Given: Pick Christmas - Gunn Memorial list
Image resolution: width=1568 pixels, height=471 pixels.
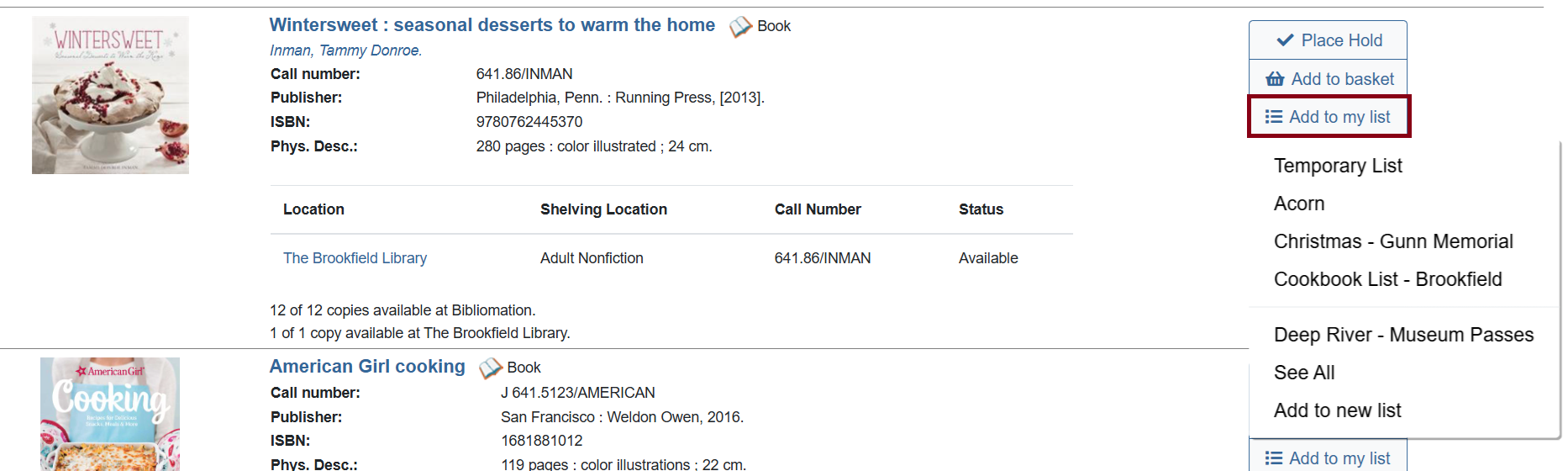Looking at the screenshot, I should [1393, 241].
